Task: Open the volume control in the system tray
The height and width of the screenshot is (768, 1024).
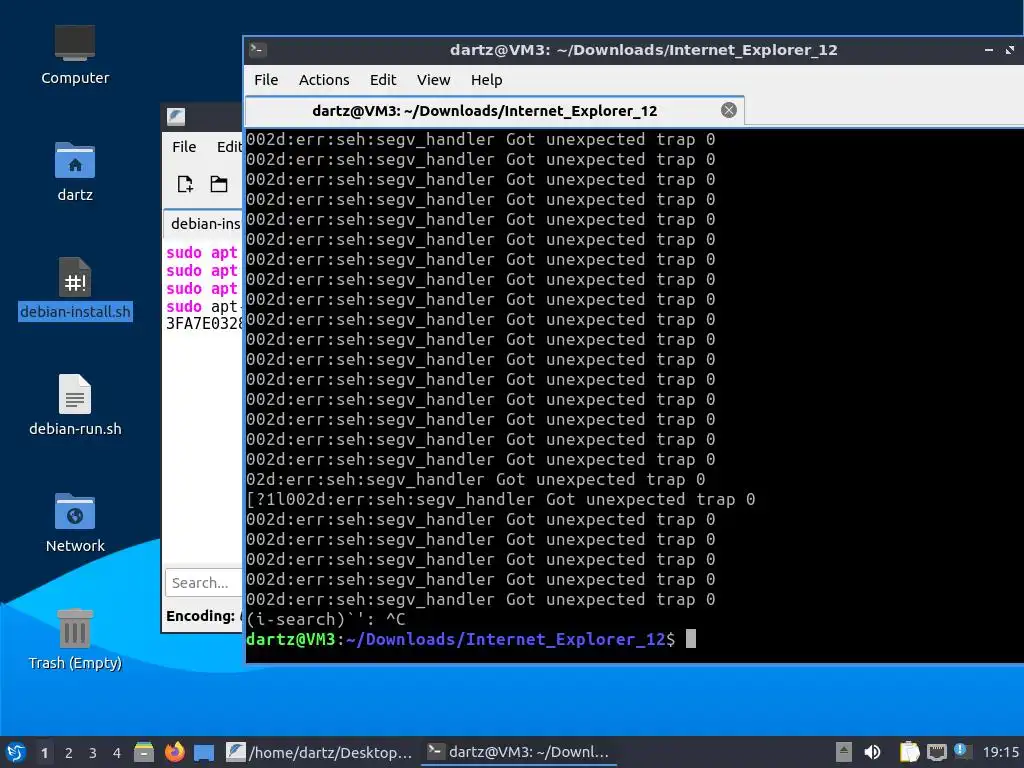Action: click(872, 752)
